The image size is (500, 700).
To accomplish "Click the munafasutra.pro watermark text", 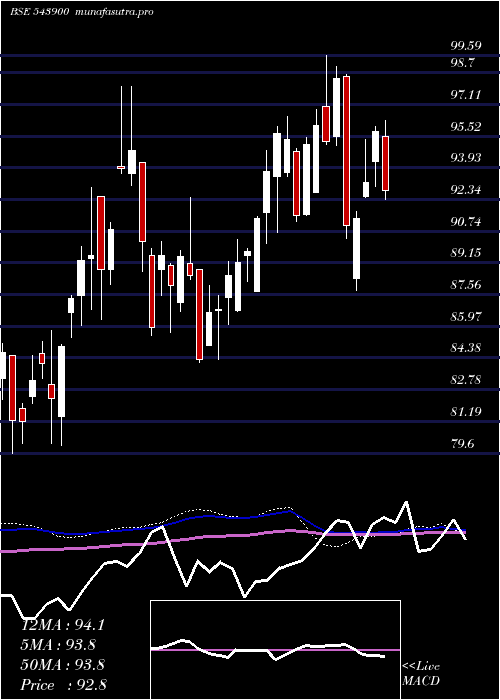I will tap(115, 12).
